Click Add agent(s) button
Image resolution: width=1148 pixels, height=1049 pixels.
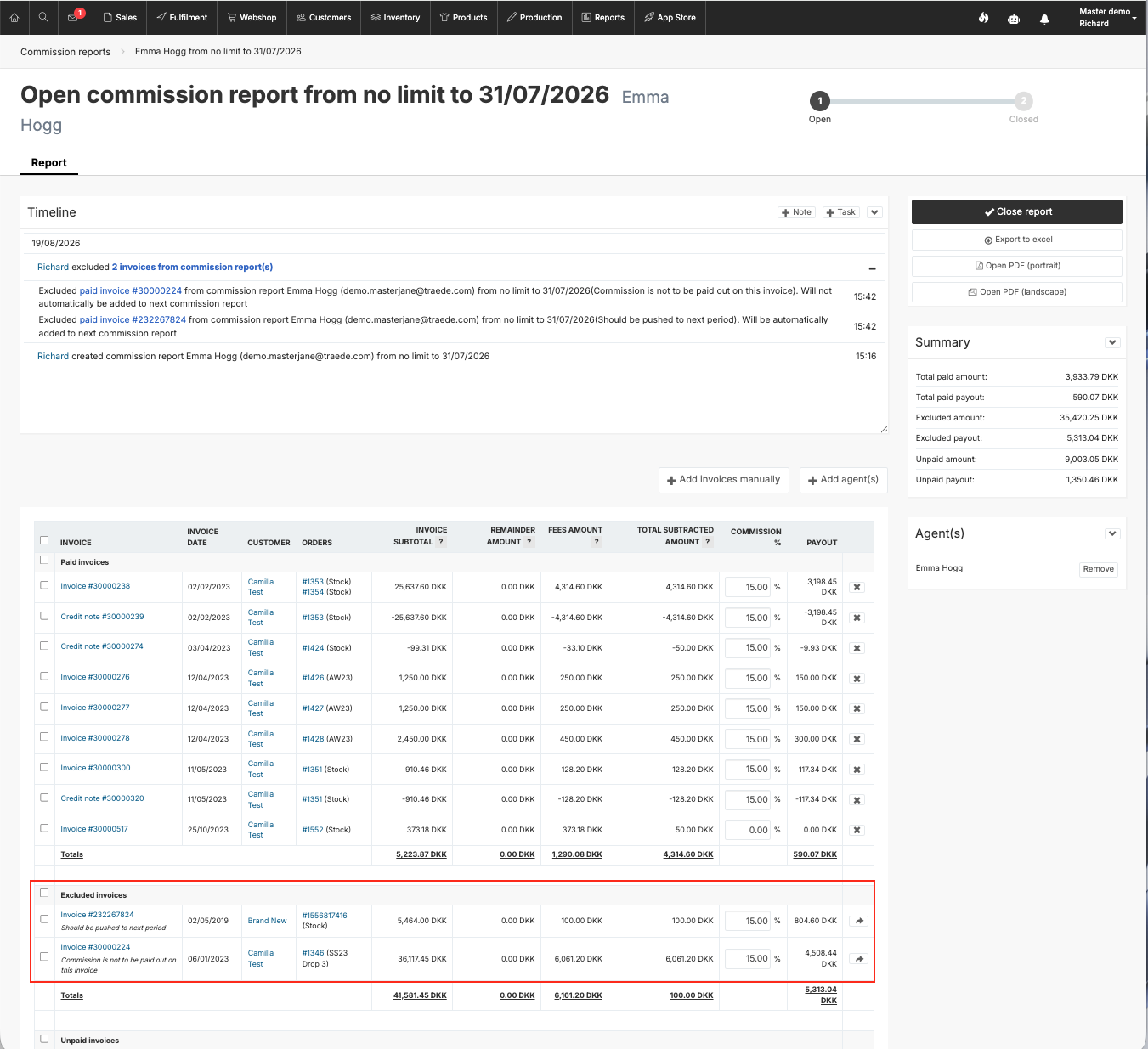pos(844,480)
